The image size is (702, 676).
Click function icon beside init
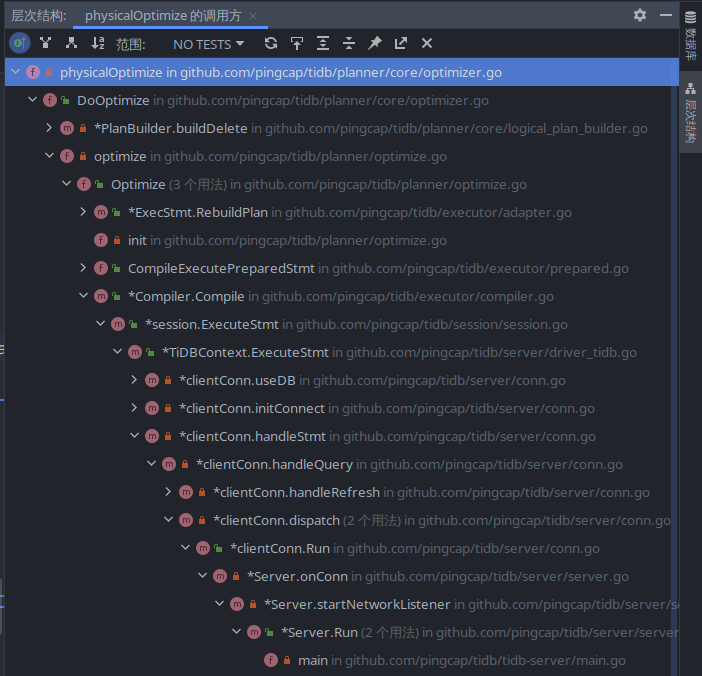click(x=101, y=240)
